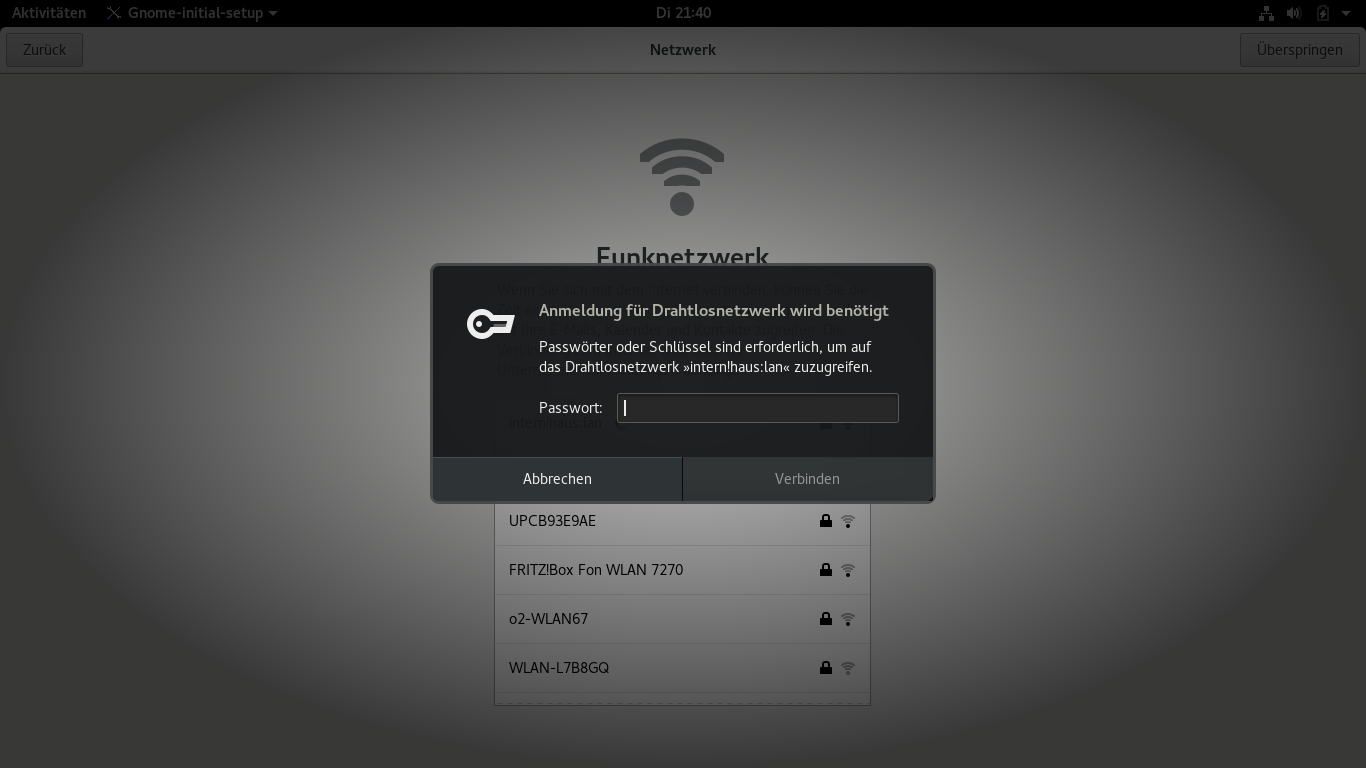Click the volume speaker icon in top bar
Screen dimensions: 1366x768
(x=1294, y=13)
